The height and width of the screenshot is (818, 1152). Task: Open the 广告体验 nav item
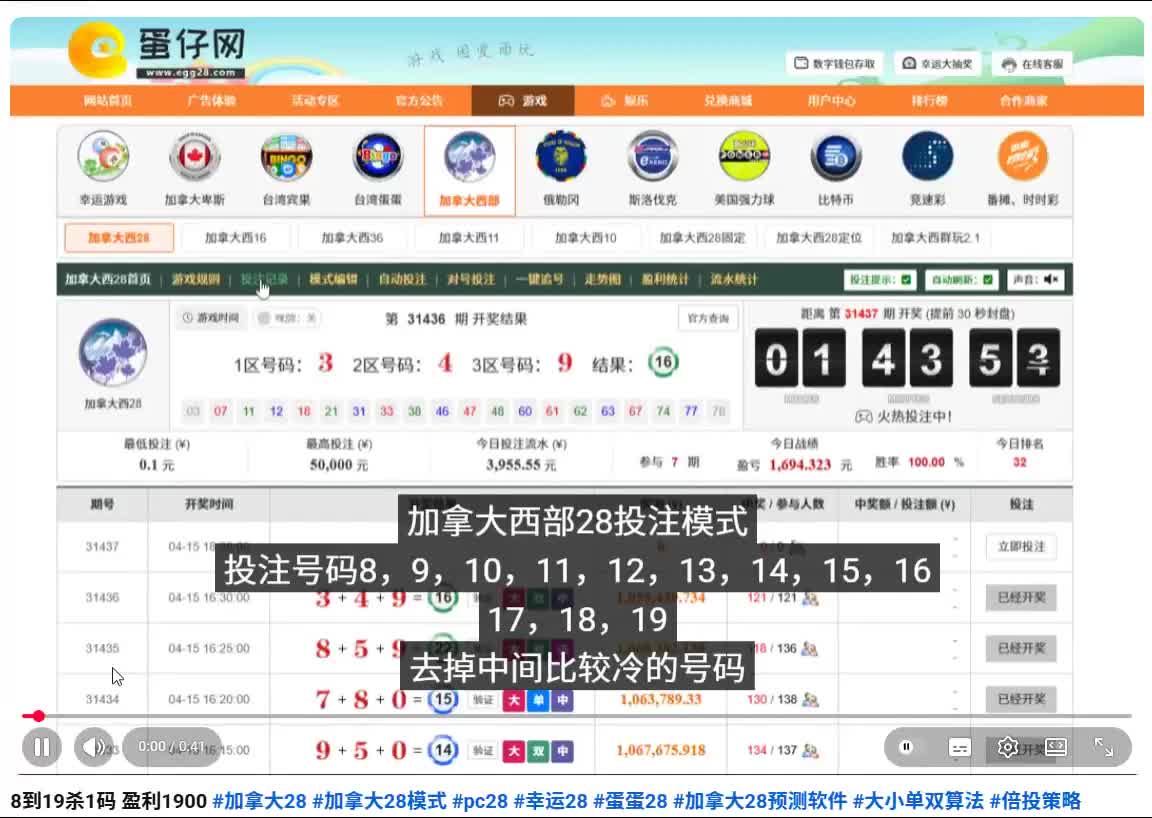[x=212, y=101]
